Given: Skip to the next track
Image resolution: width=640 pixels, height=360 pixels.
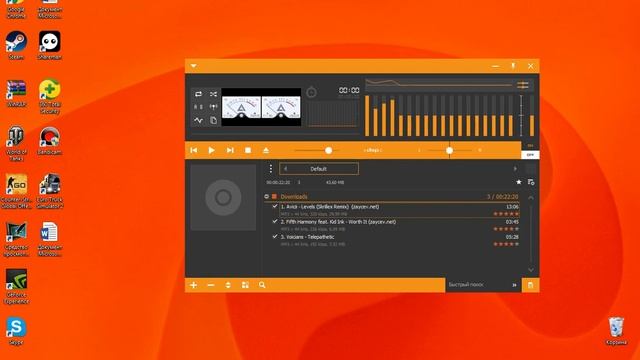Looking at the screenshot, I should (x=230, y=150).
